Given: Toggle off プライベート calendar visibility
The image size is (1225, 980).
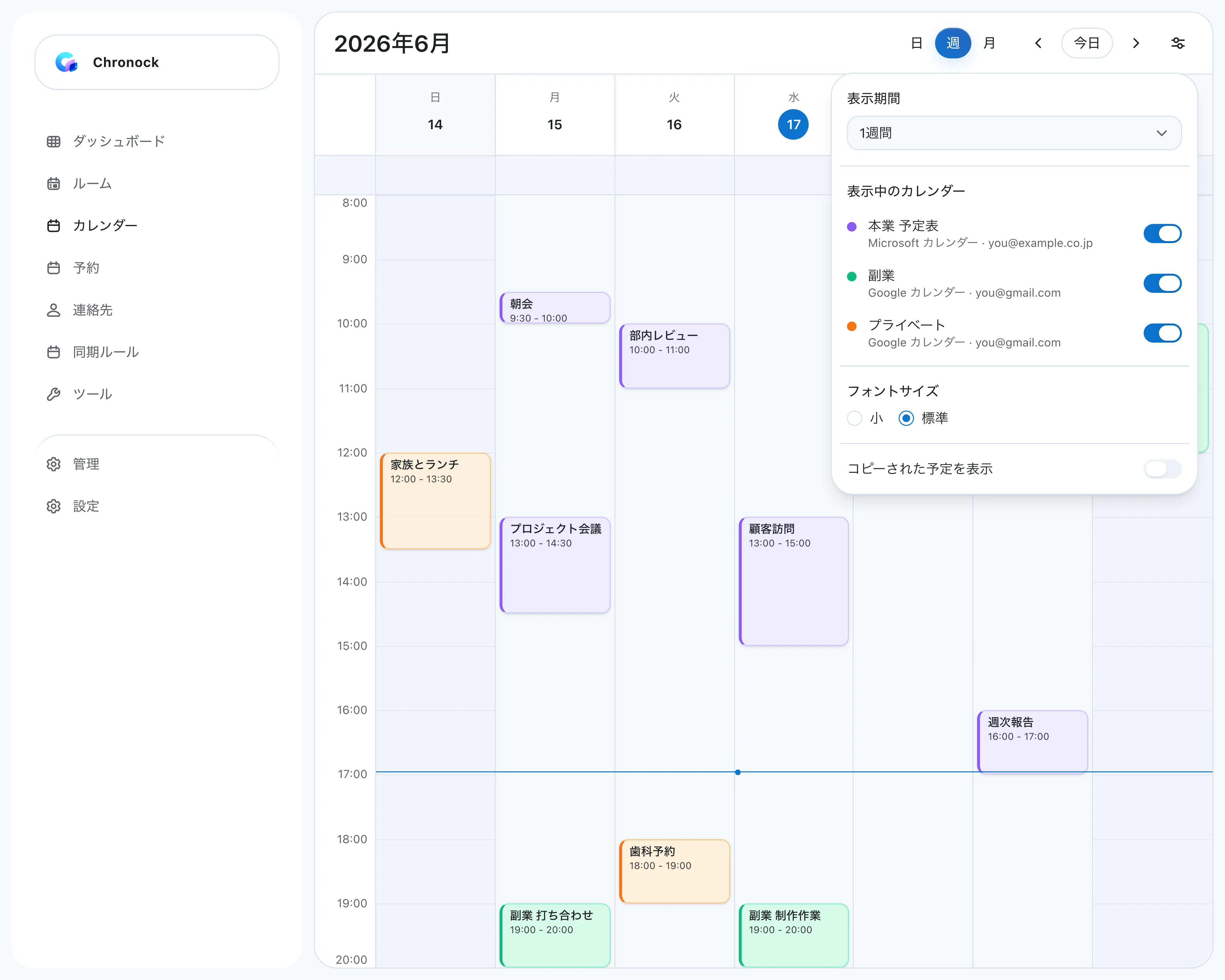Looking at the screenshot, I should [x=1162, y=333].
